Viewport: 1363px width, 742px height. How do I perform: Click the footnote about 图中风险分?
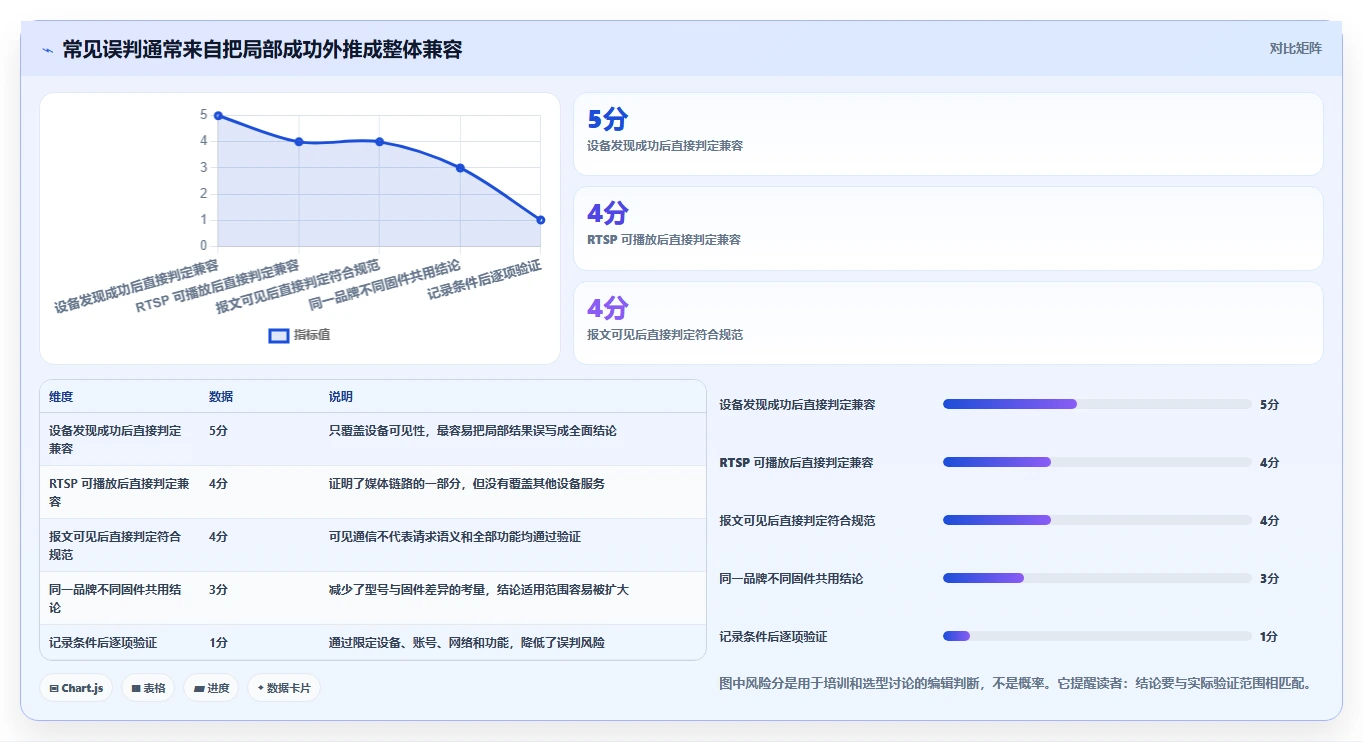click(1015, 684)
